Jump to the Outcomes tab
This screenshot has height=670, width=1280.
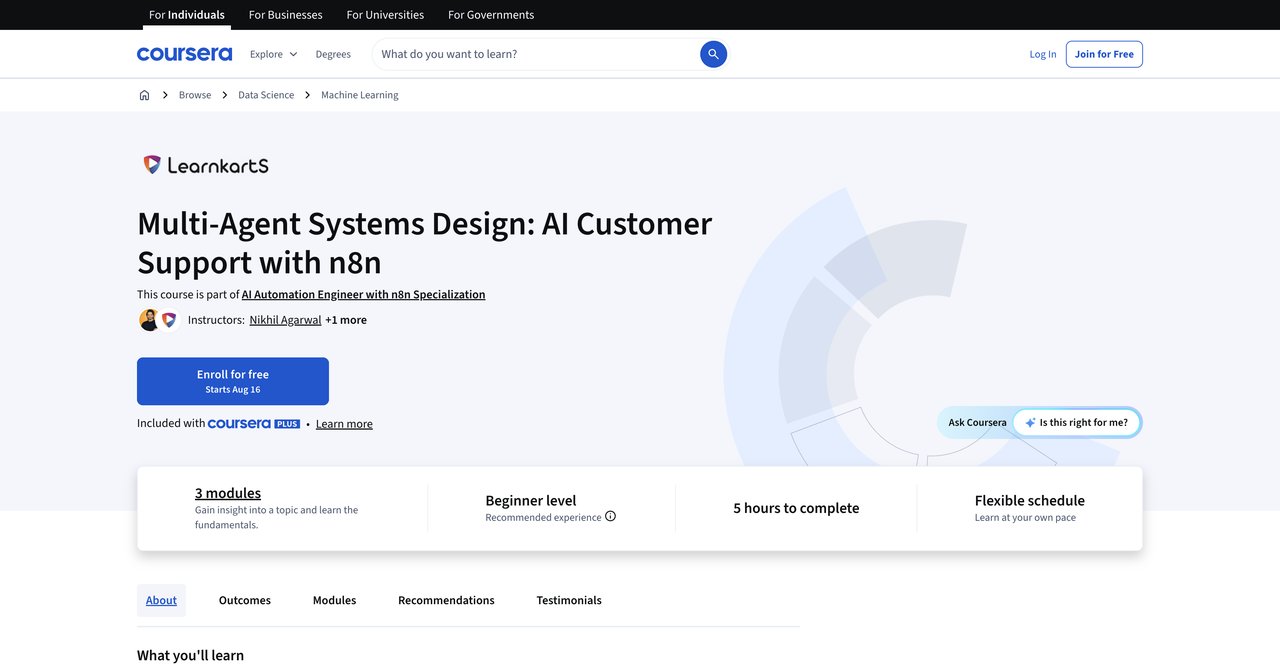coord(245,600)
